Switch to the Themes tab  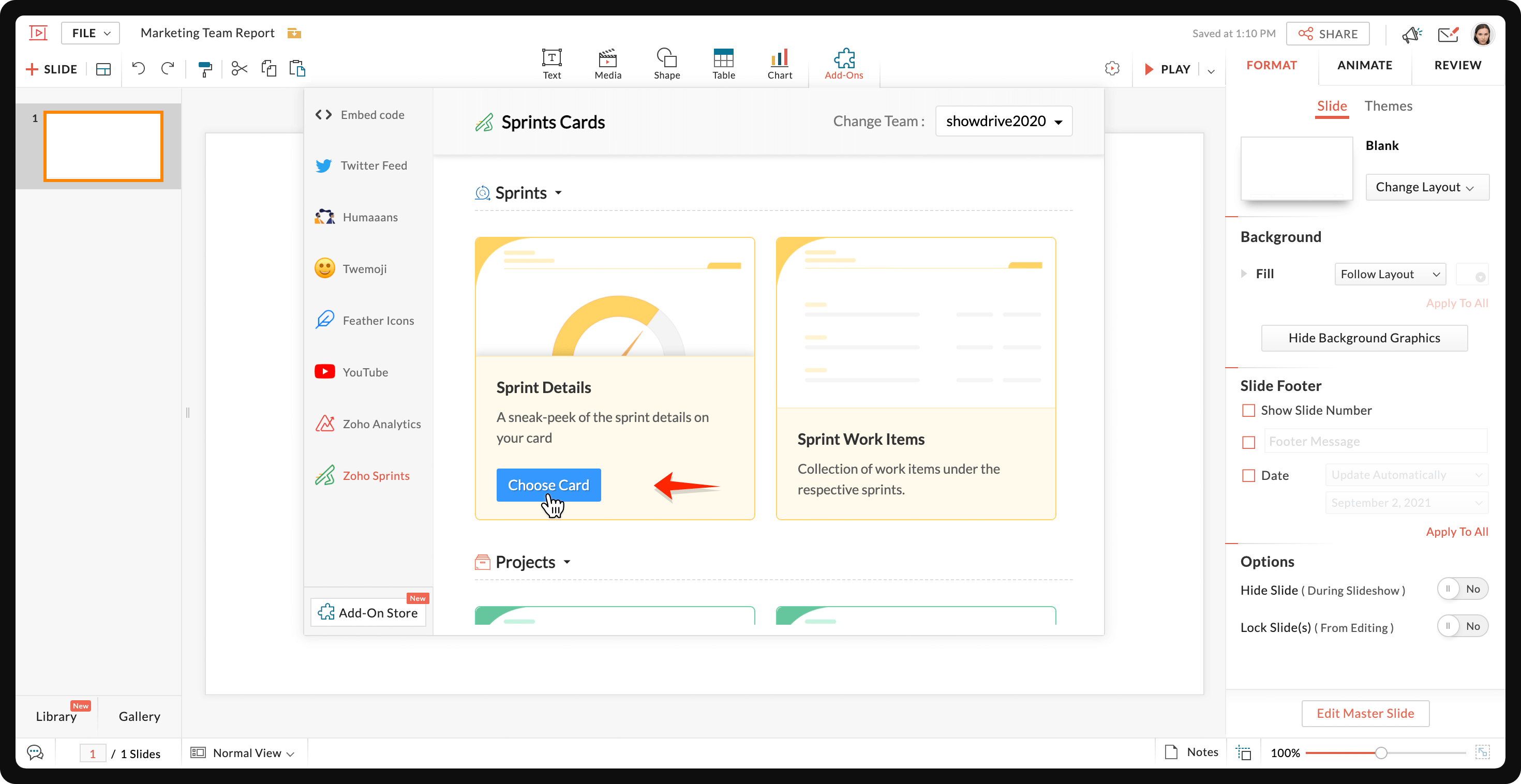click(x=1388, y=106)
